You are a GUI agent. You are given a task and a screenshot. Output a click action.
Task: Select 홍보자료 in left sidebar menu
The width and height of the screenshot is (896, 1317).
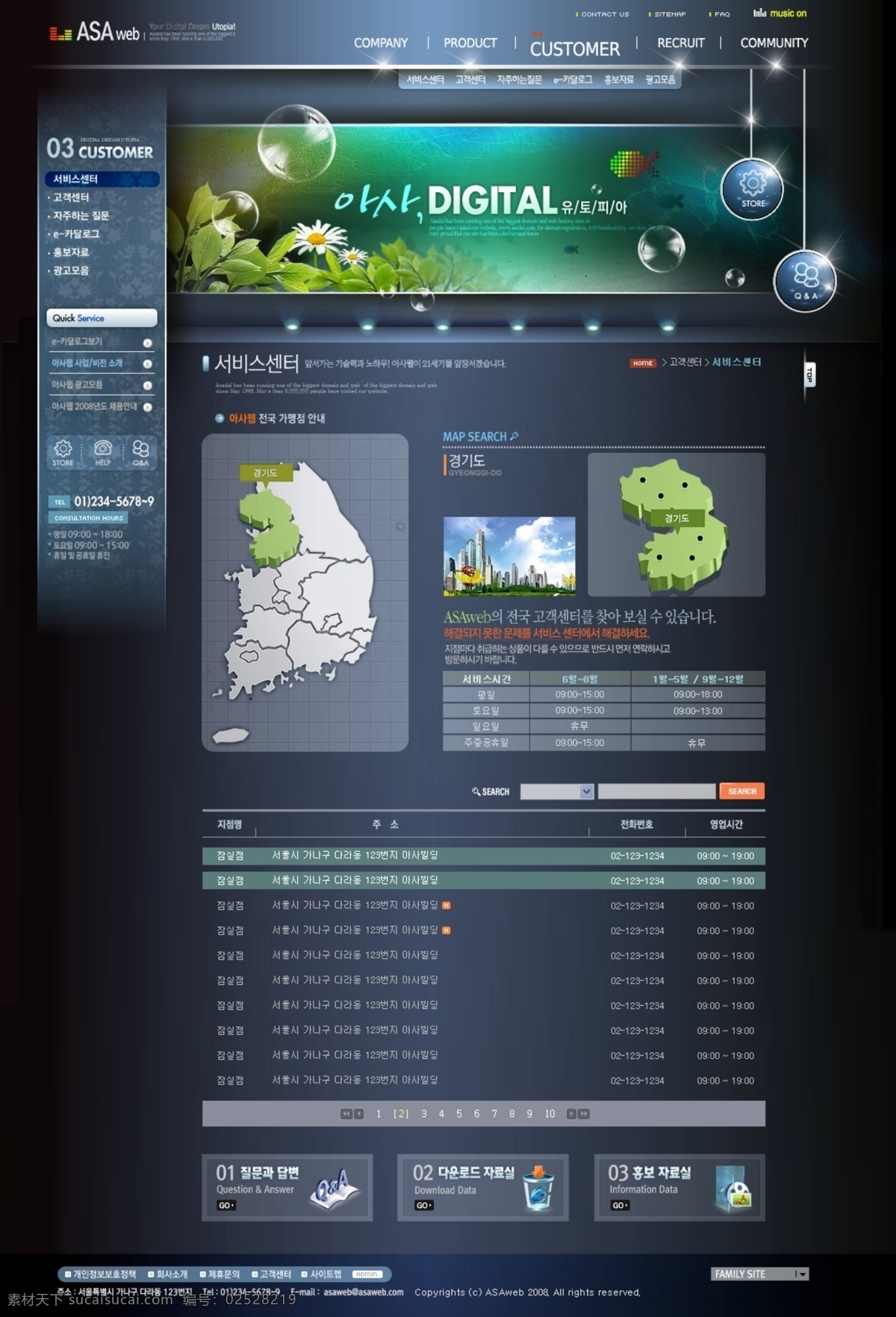coord(71,252)
